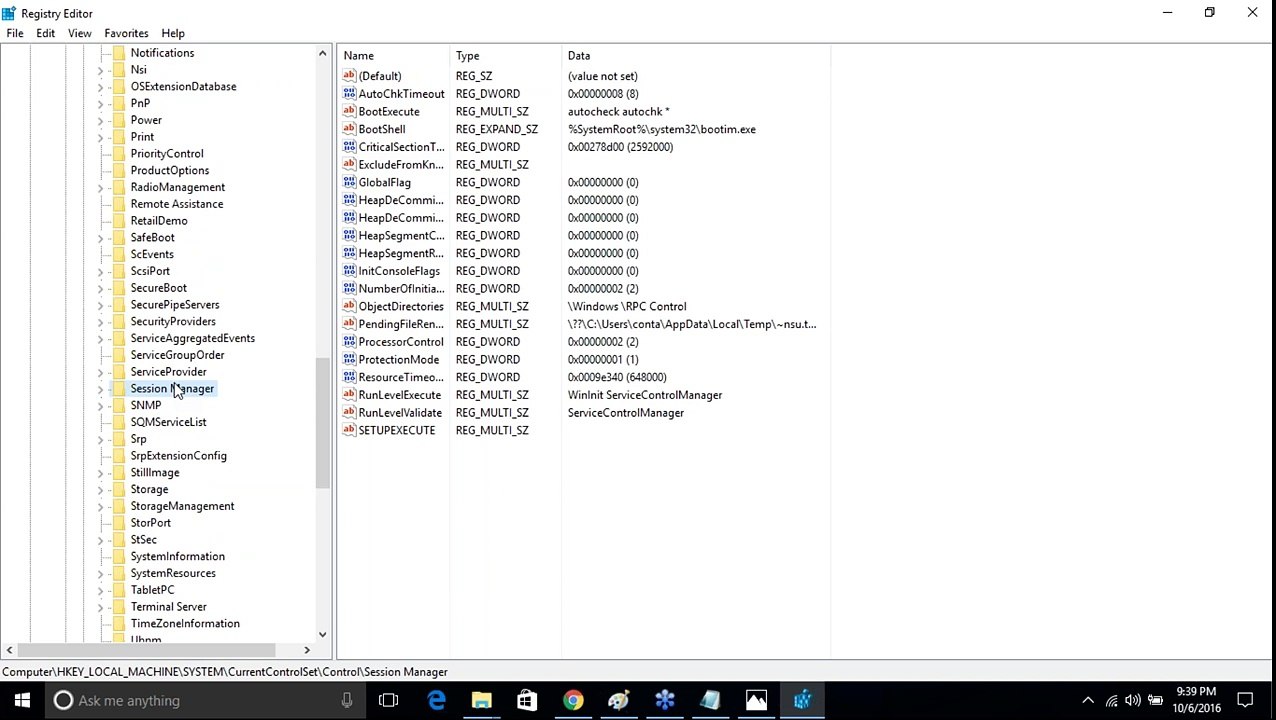
Task: Click the BootExecute string value icon
Action: [x=349, y=111]
